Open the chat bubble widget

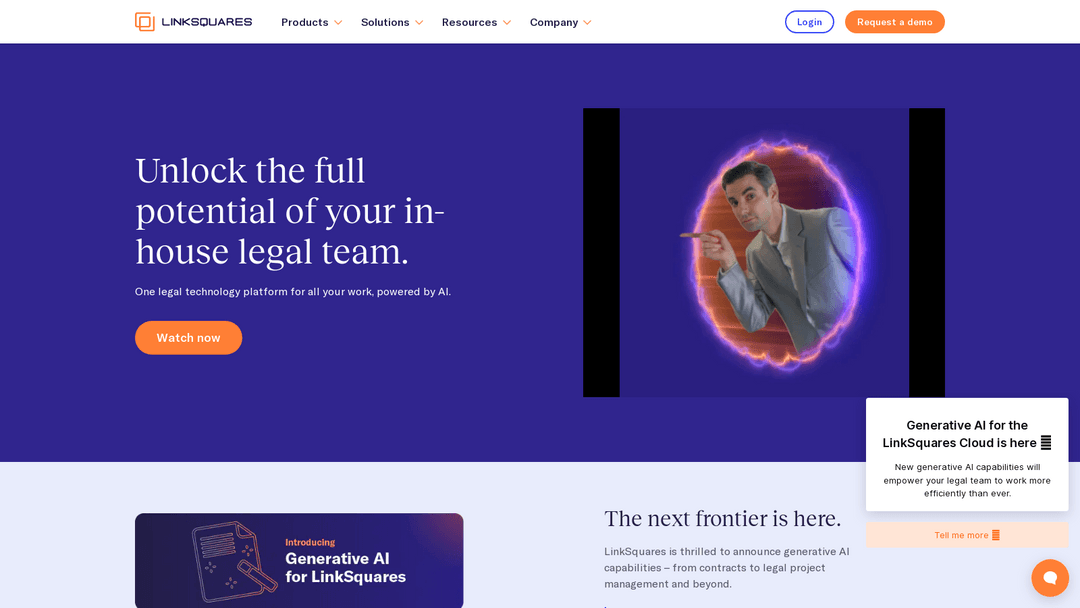click(1050, 578)
